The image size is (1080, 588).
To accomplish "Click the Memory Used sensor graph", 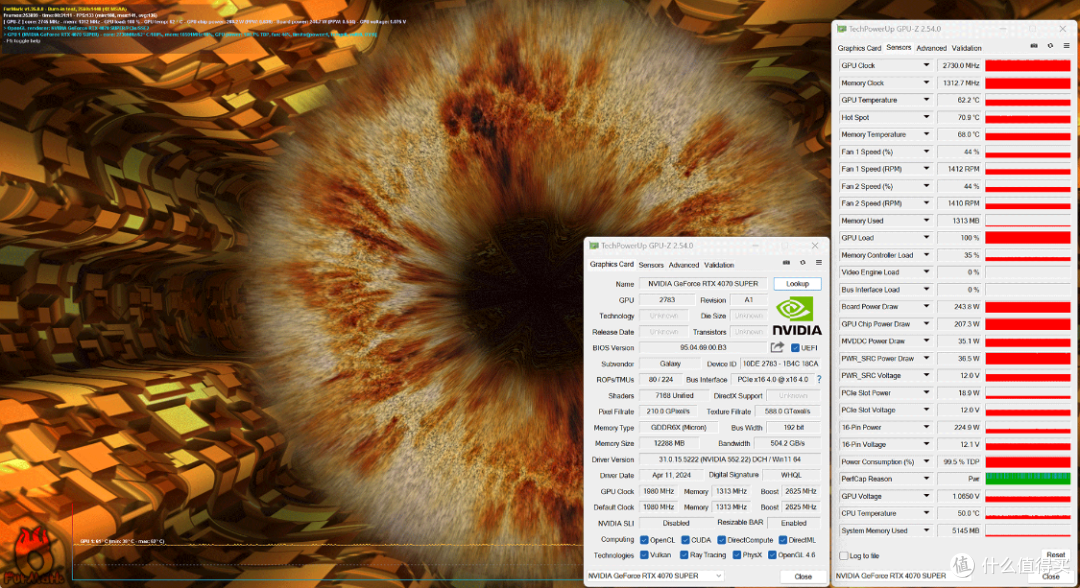I will [x=1028, y=220].
